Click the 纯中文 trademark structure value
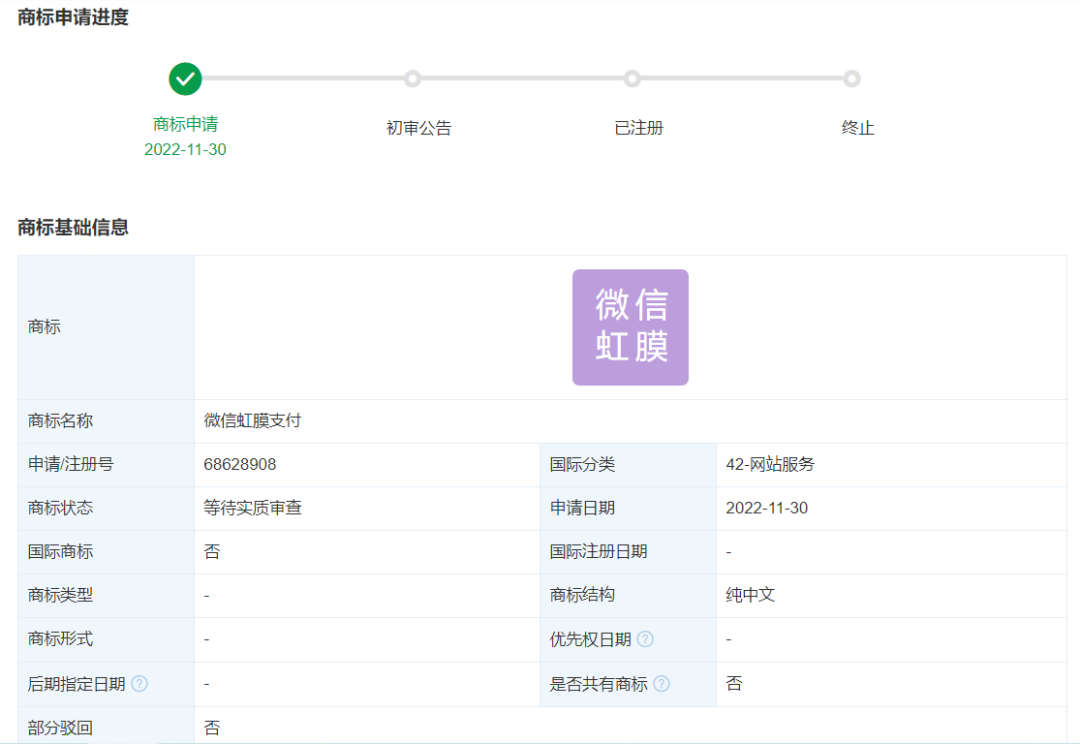 pos(747,595)
